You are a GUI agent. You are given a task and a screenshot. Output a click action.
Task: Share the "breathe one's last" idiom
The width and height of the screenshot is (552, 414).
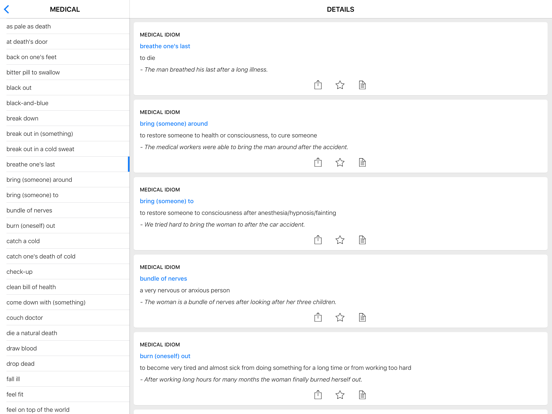tap(318, 85)
